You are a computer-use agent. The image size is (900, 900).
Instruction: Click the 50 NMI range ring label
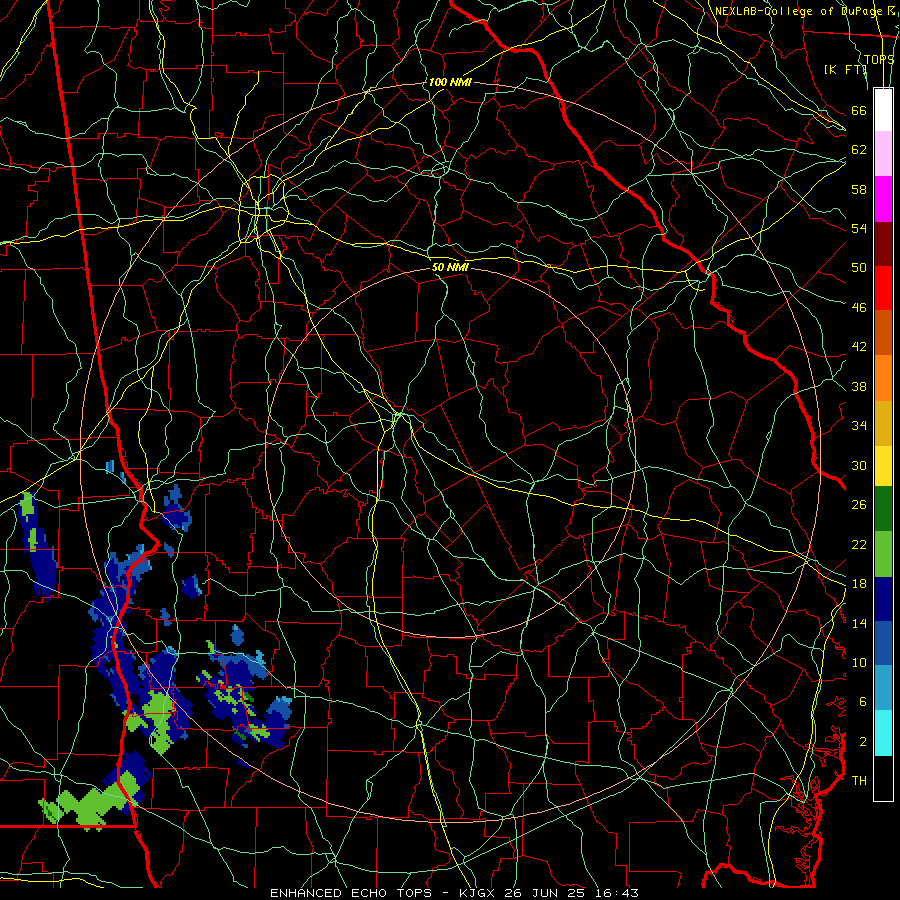[450, 267]
